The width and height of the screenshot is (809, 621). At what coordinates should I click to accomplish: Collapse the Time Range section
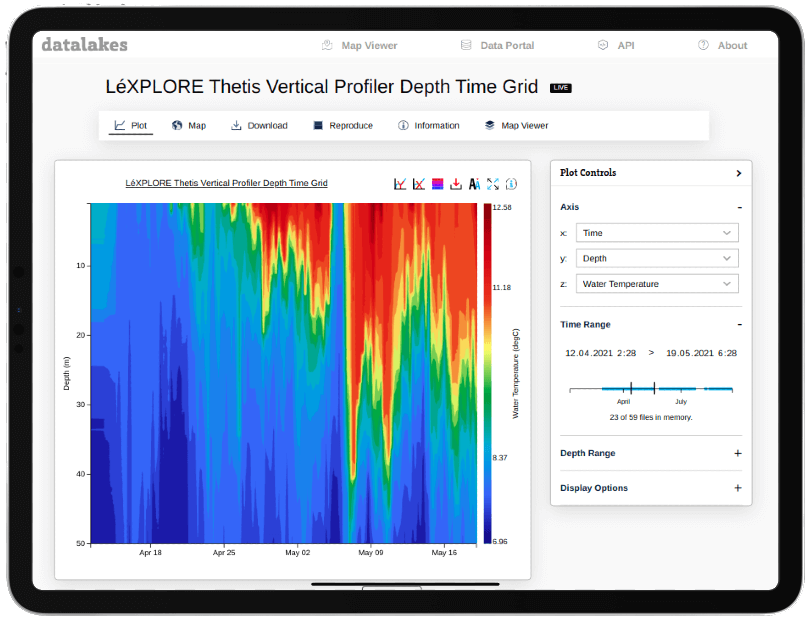[739, 324]
